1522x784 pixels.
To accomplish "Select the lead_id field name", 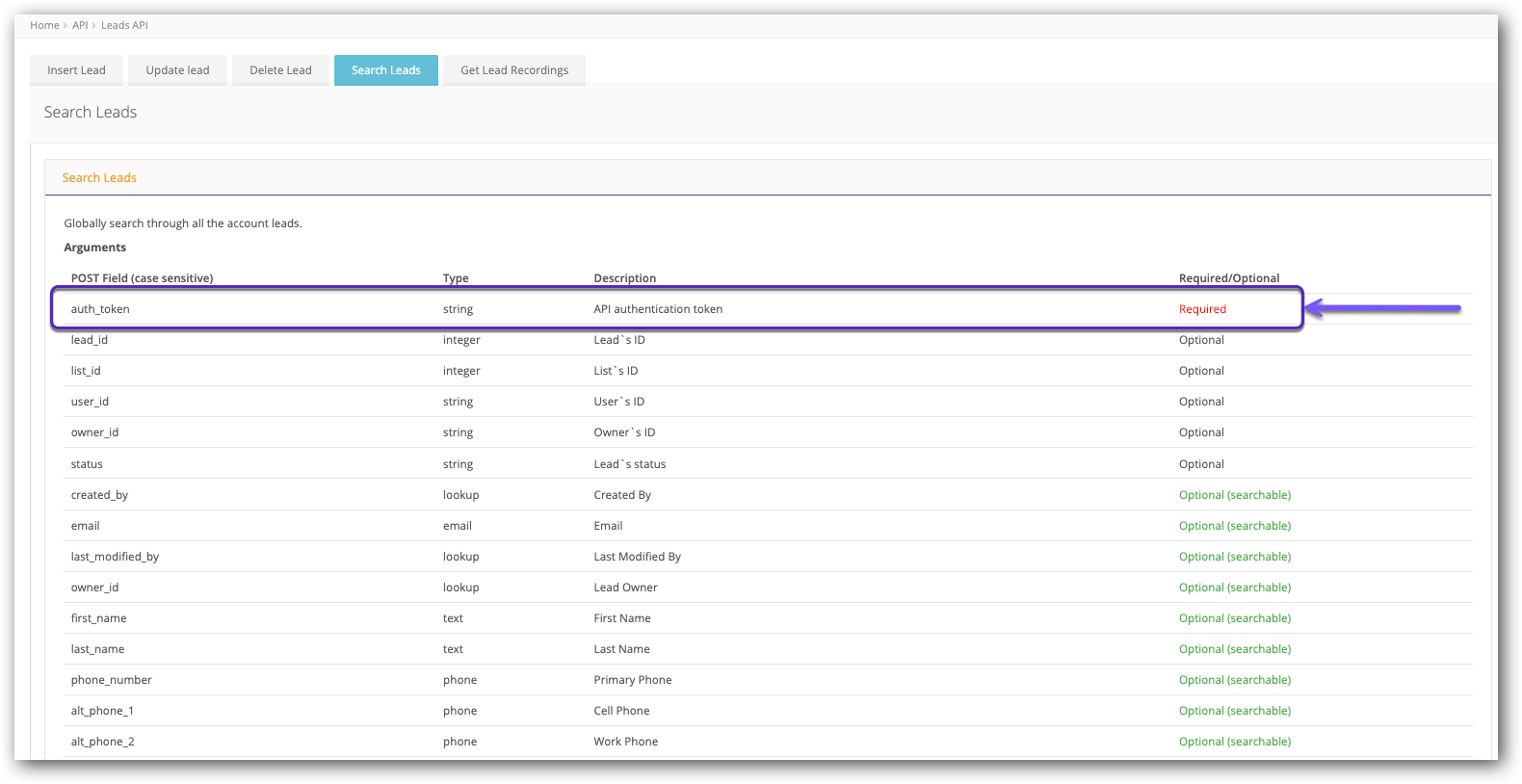I will click(90, 340).
